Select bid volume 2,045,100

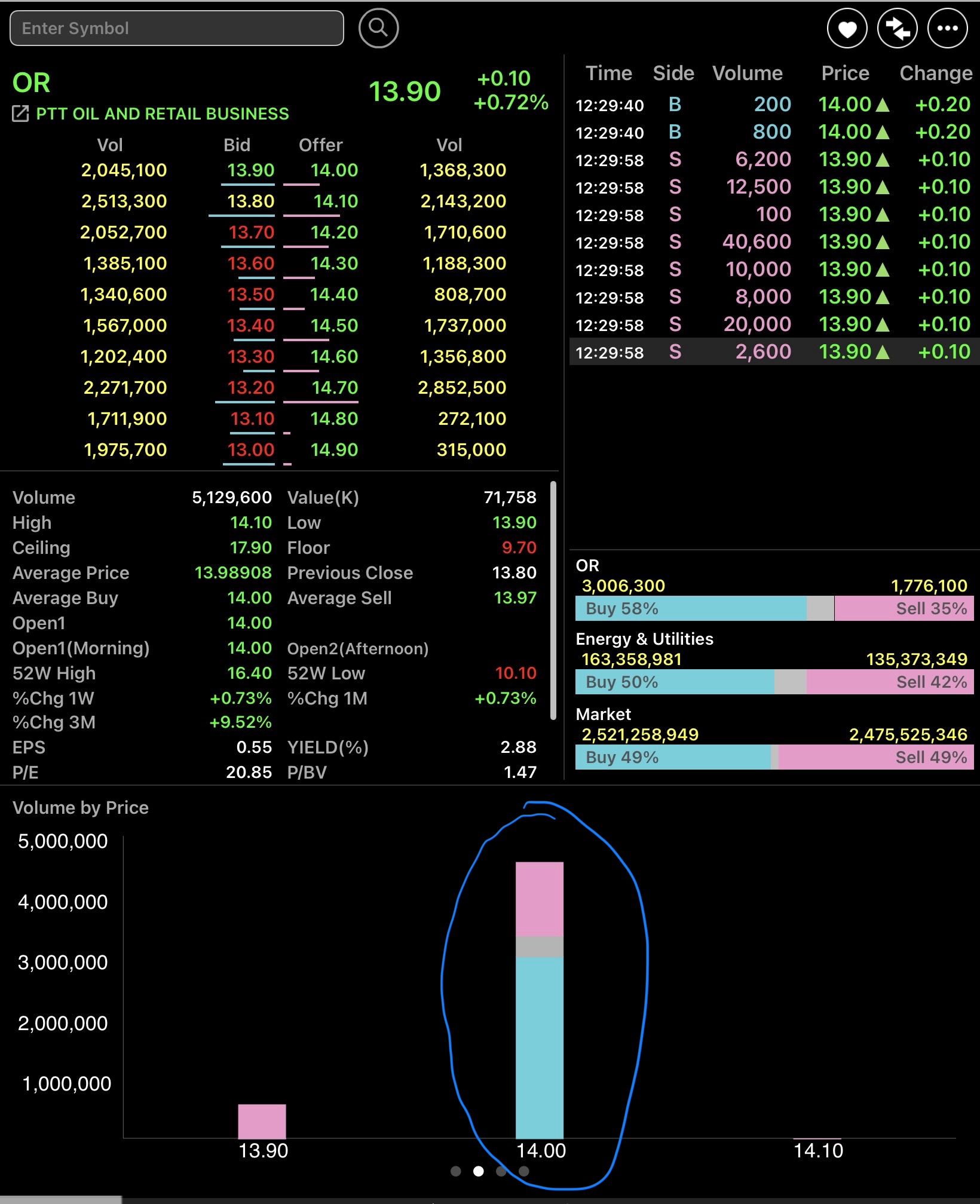tap(124, 170)
